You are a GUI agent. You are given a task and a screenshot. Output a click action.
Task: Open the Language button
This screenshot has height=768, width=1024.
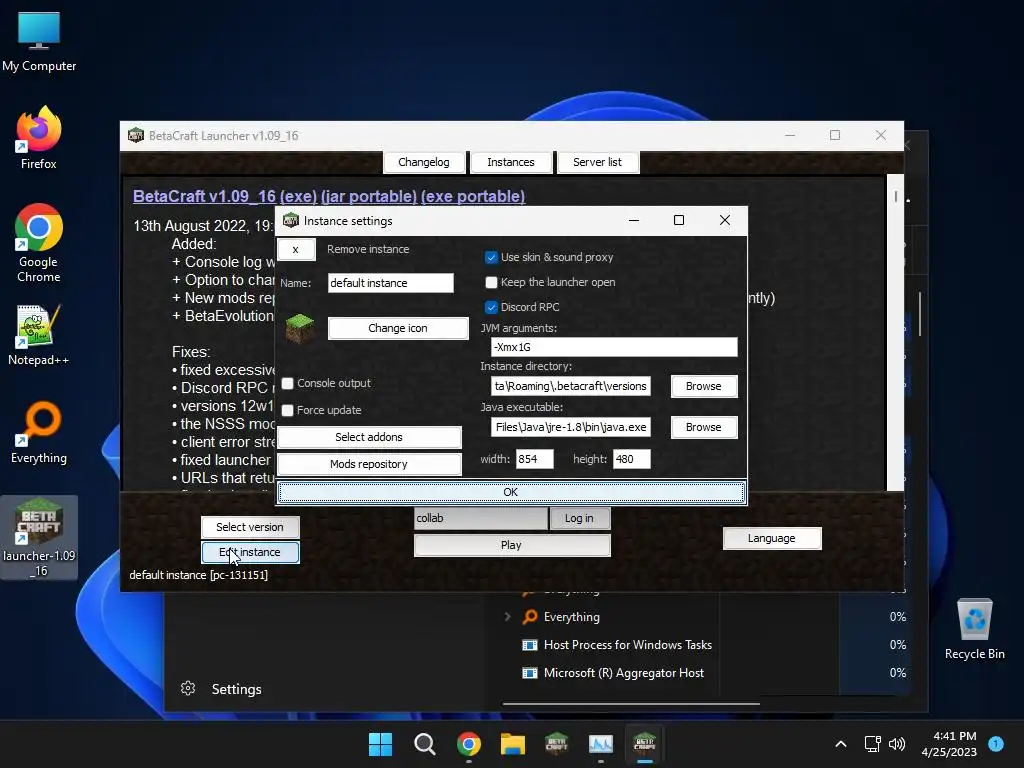[x=772, y=538]
